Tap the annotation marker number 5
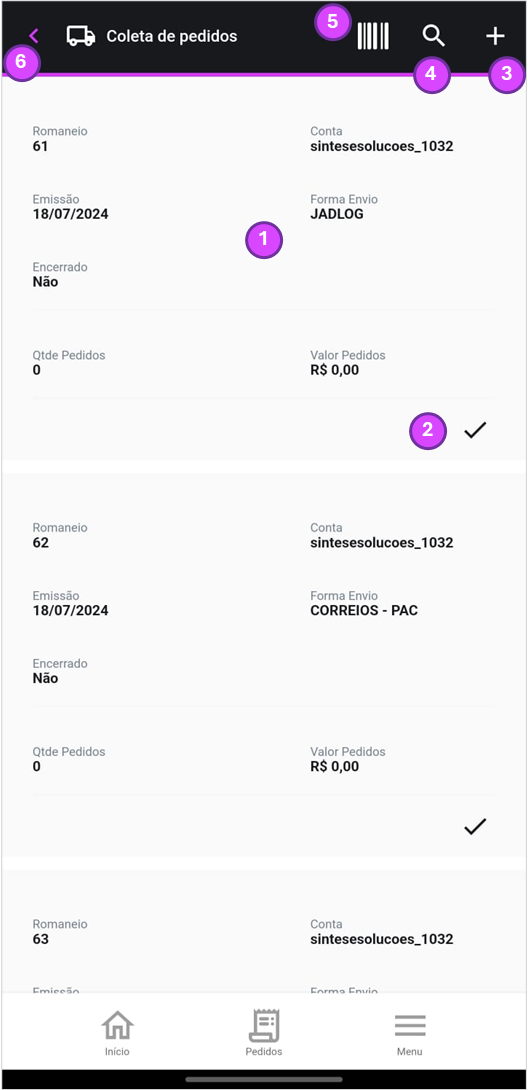Viewport: 528px width, 1090px height. (333, 21)
